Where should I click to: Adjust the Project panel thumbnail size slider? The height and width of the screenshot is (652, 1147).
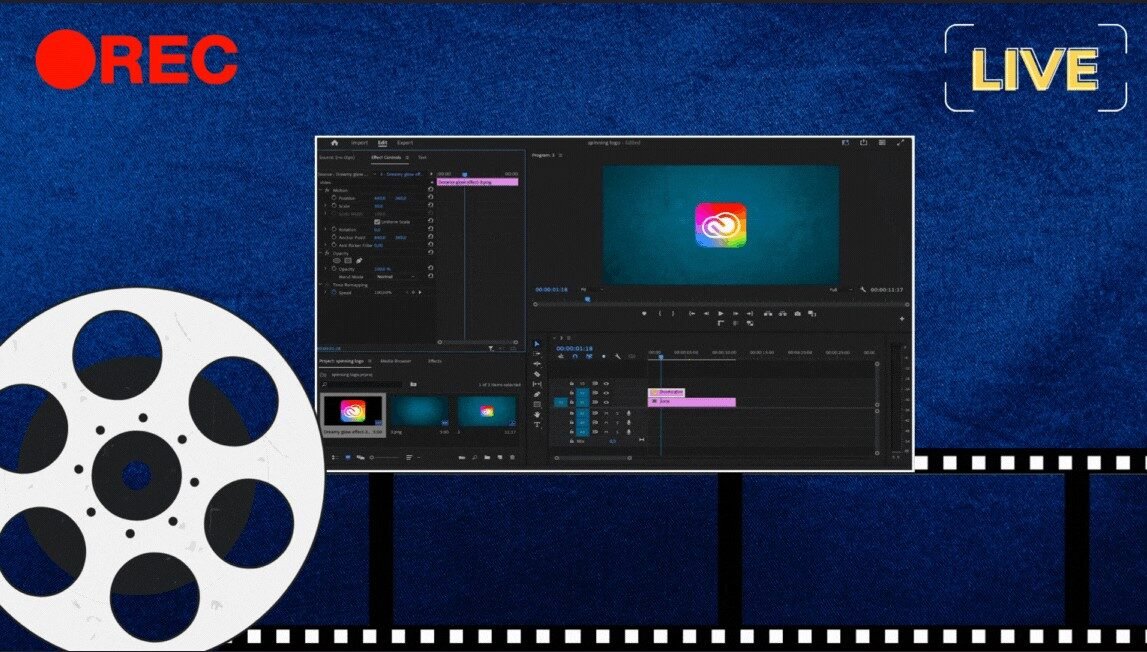385,457
